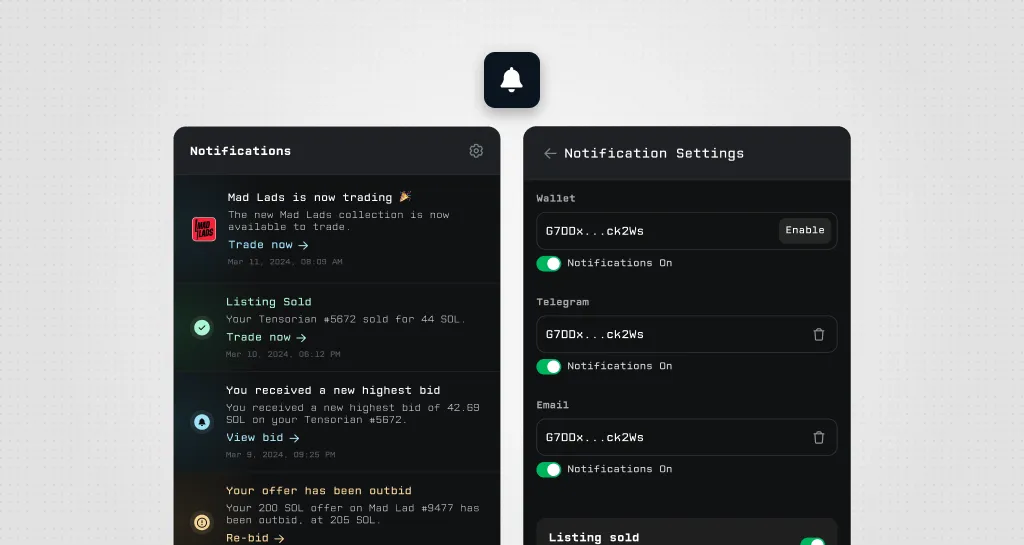Delete the Email entry with trash icon
The image size is (1024, 545).
tap(818, 437)
